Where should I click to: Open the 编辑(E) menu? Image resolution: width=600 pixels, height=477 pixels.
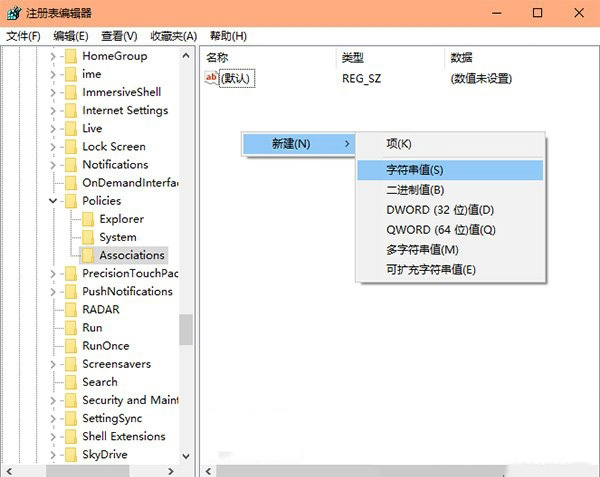(x=71, y=36)
